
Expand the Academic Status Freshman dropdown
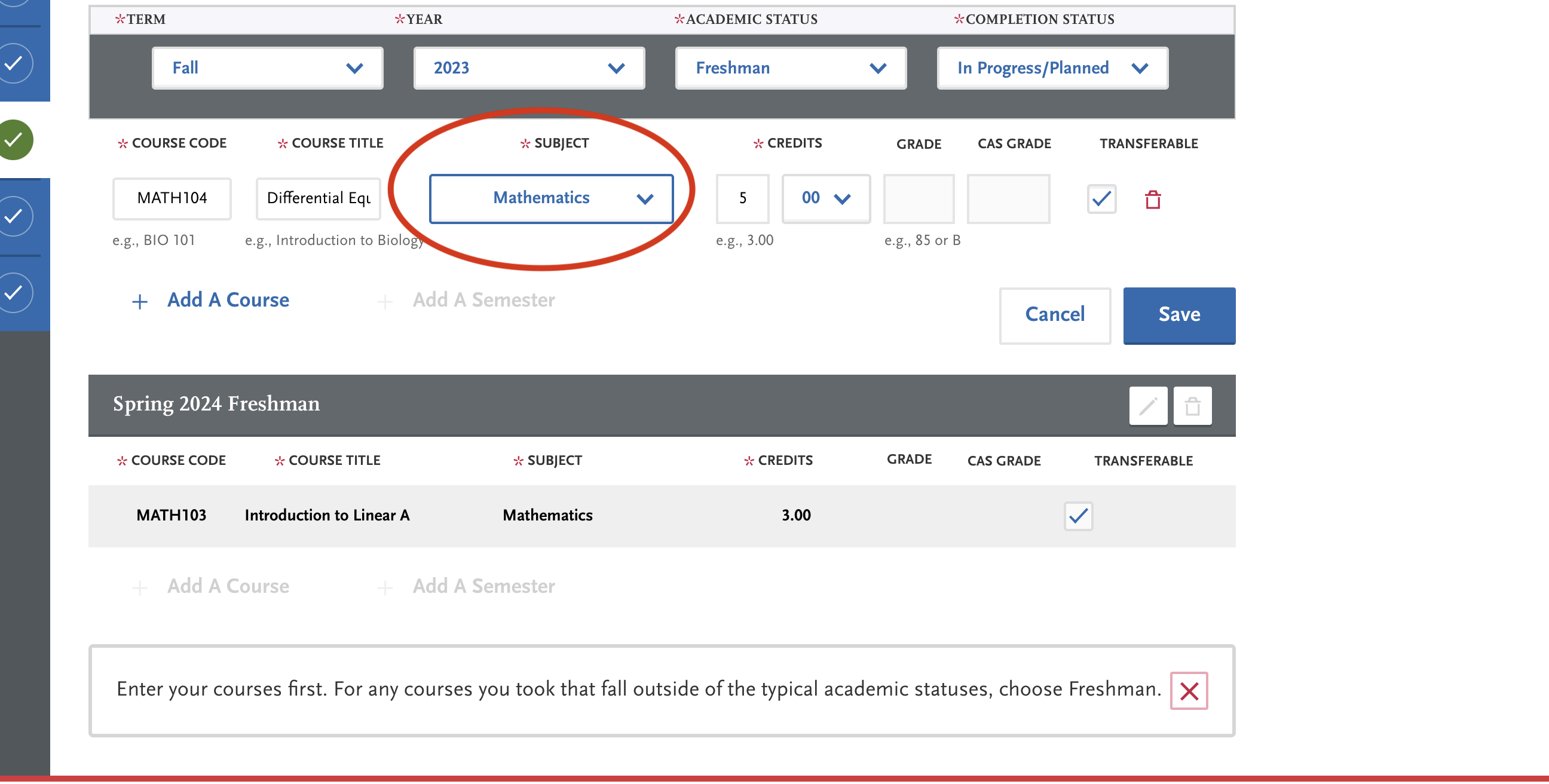point(790,68)
